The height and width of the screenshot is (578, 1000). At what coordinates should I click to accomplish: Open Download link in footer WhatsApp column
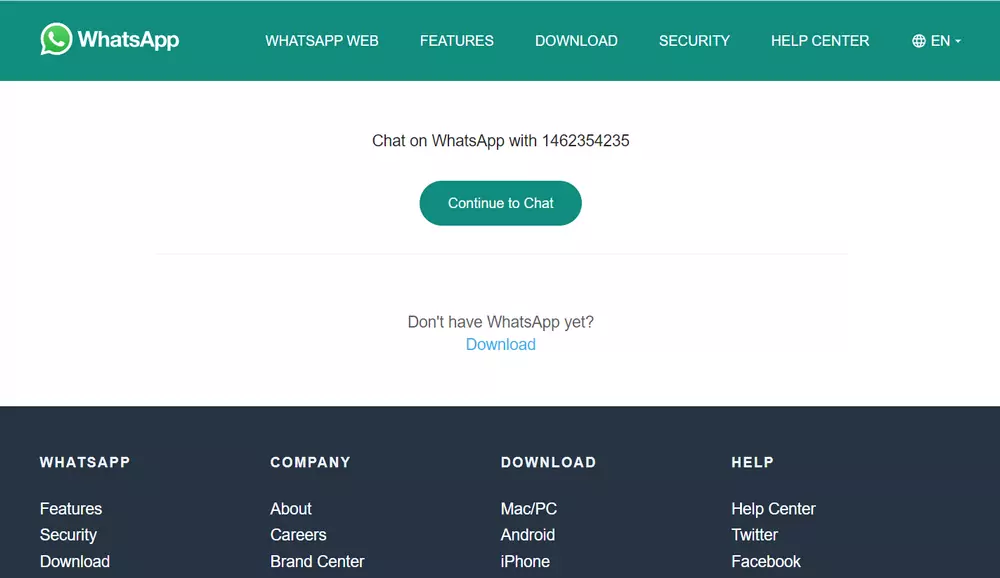75,561
